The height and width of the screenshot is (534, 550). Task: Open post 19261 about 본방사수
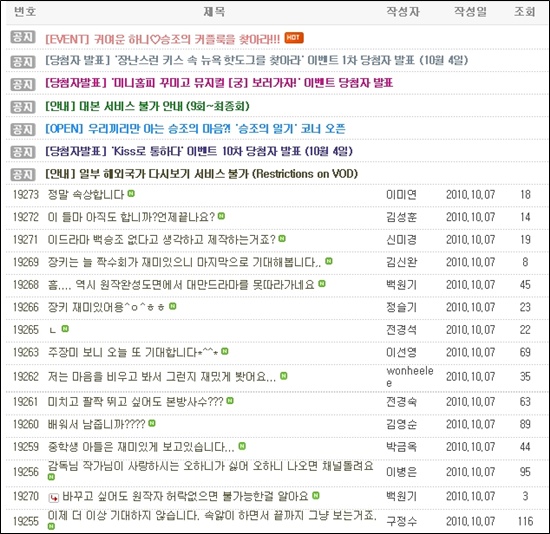point(135,401)
